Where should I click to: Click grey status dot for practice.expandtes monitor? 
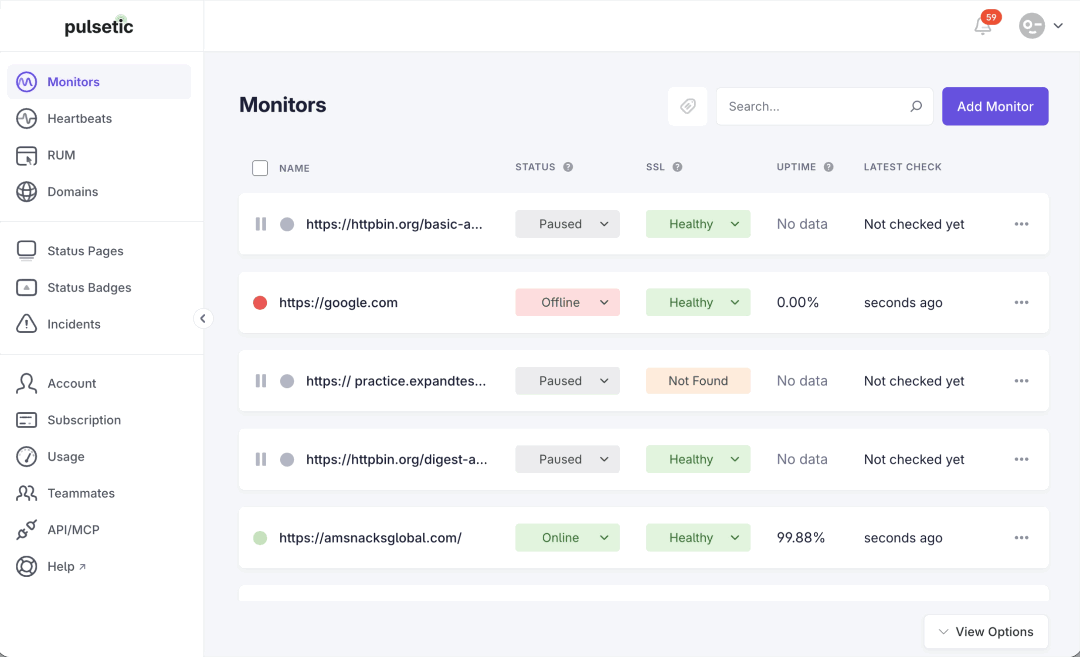287,381
